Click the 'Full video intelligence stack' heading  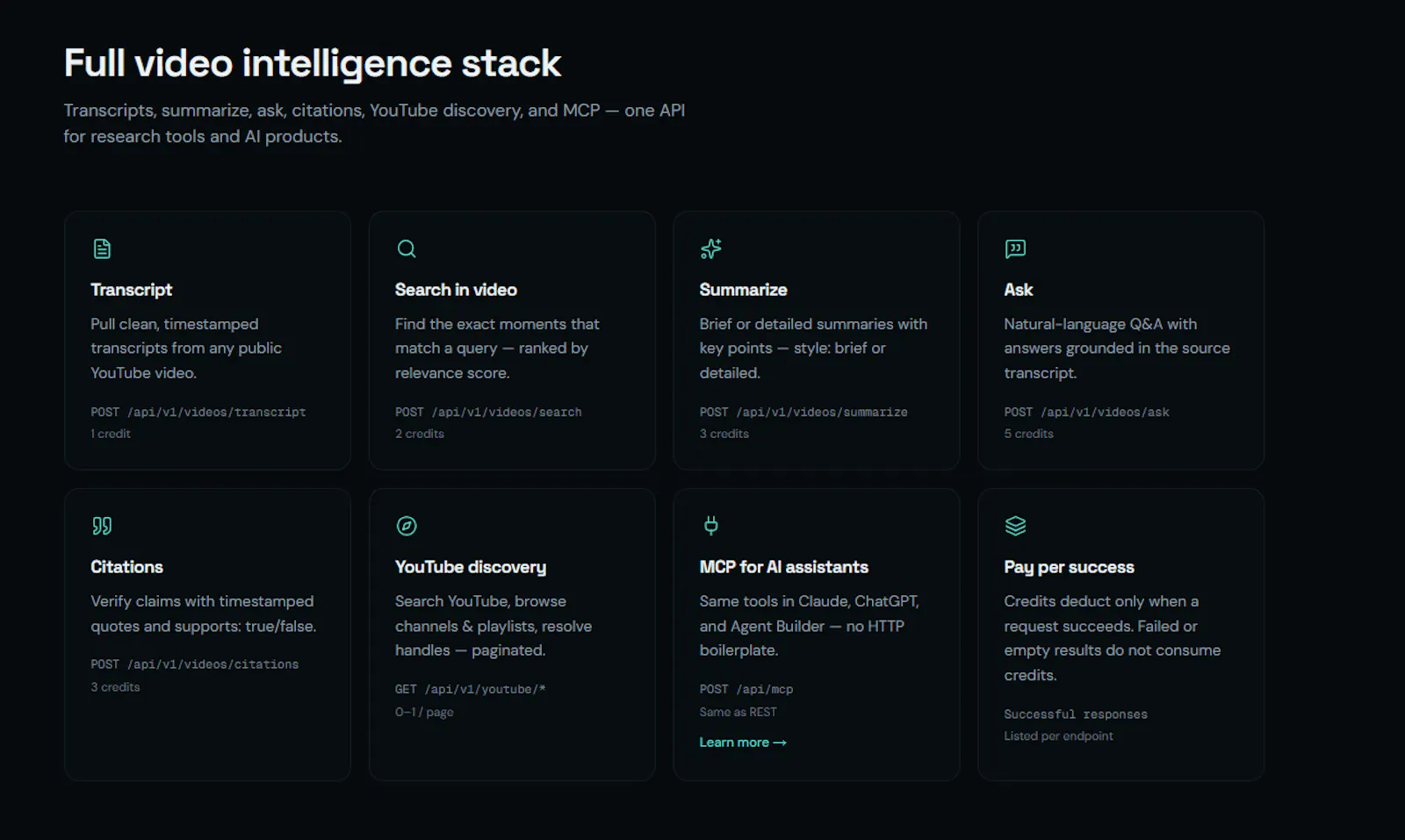point(313,63)
